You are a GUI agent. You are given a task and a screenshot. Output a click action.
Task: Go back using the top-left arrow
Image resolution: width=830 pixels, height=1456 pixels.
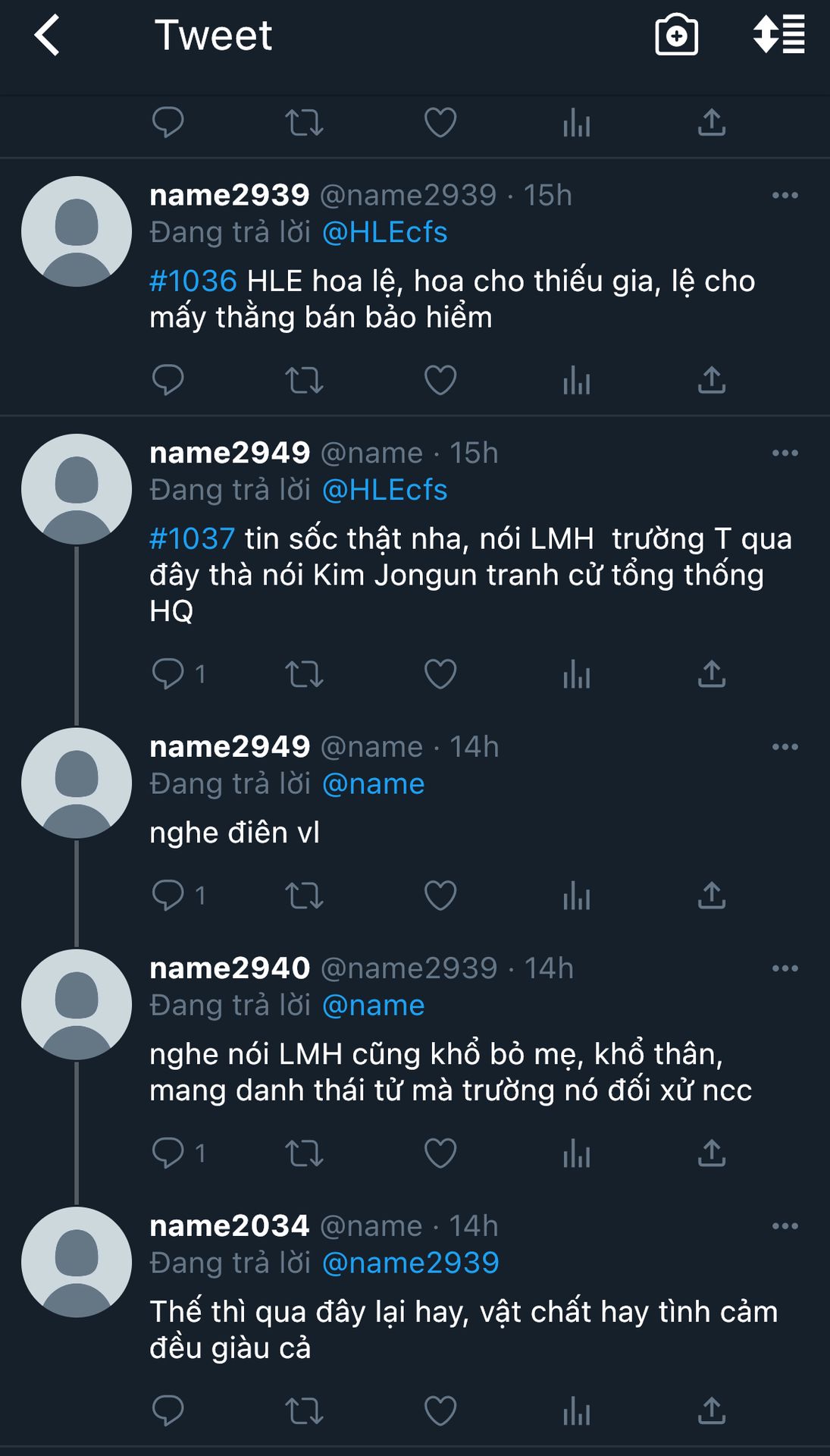47,36
